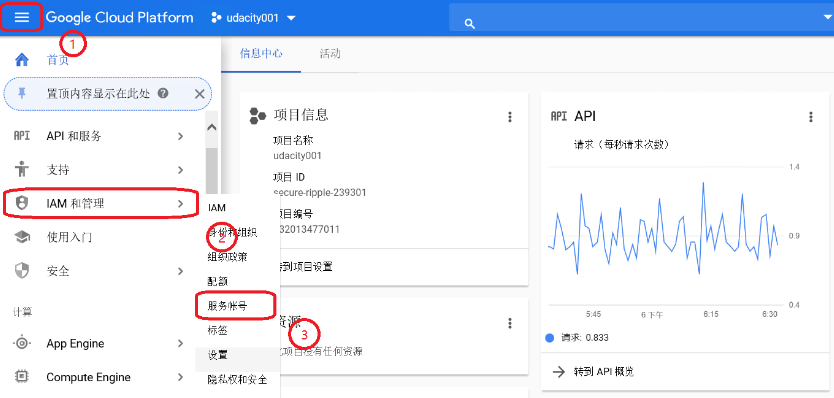Click the Google Cloud Platform logo text
Image resolution: width=834 pixels, height=398 pixels.
coord(120,18)
